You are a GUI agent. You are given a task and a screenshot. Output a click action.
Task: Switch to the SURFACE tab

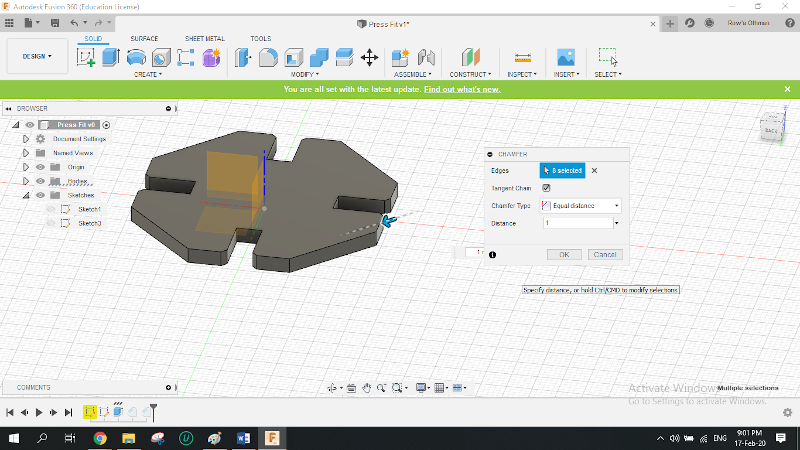pos(144,39)
